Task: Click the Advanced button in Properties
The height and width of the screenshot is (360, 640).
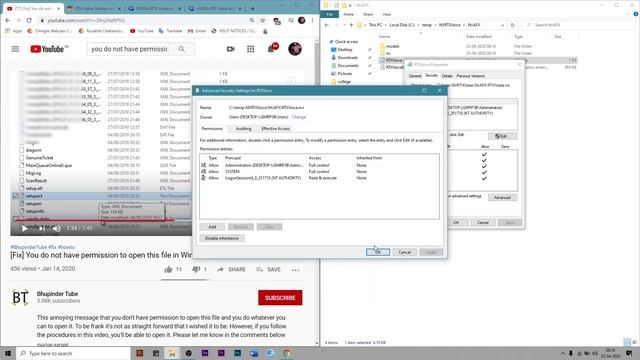Action: (502, 198)
